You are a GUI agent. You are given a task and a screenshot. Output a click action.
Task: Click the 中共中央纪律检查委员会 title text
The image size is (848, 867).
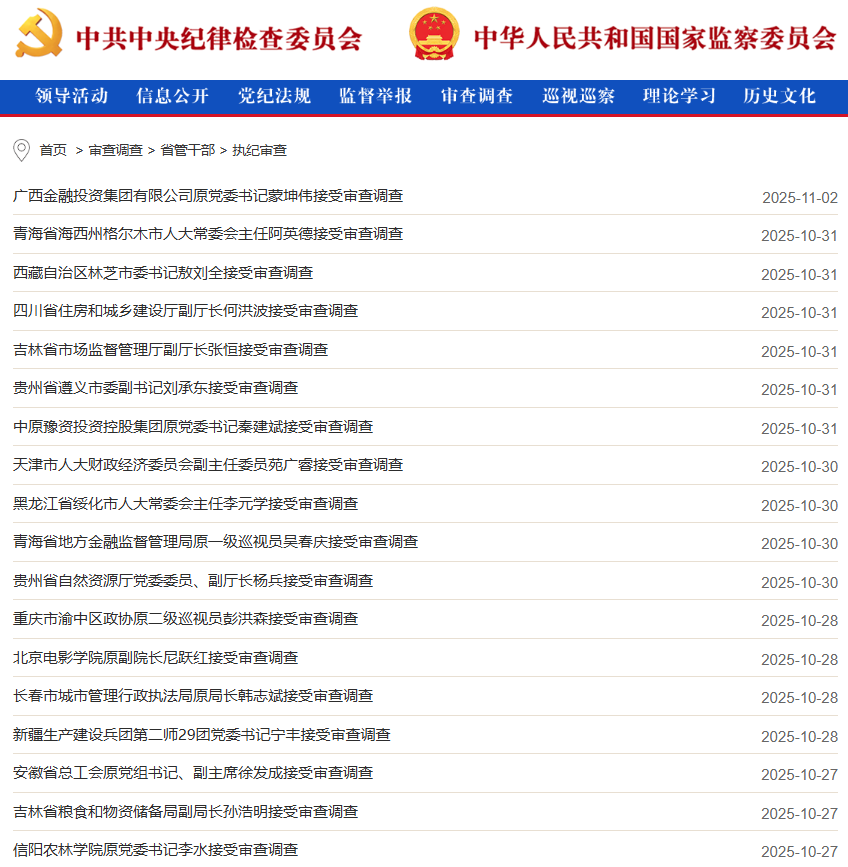pyautogui.click(x=218, y=38)
